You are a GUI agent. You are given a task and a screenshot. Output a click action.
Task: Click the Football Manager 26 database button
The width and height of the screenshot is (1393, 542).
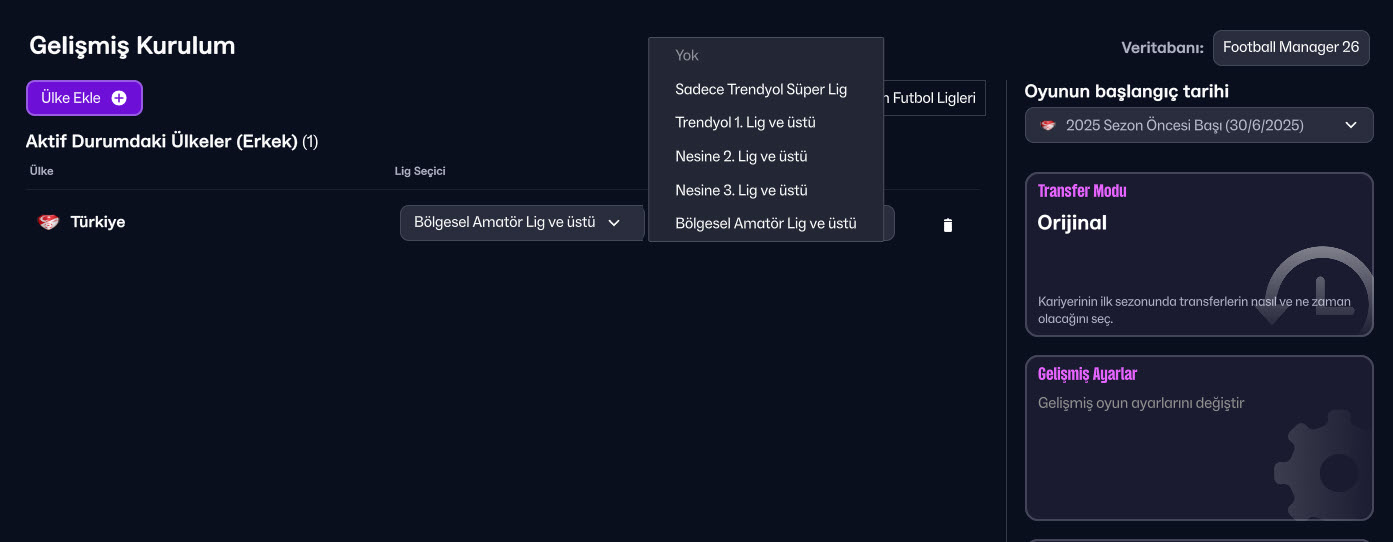pos(1290,47)
